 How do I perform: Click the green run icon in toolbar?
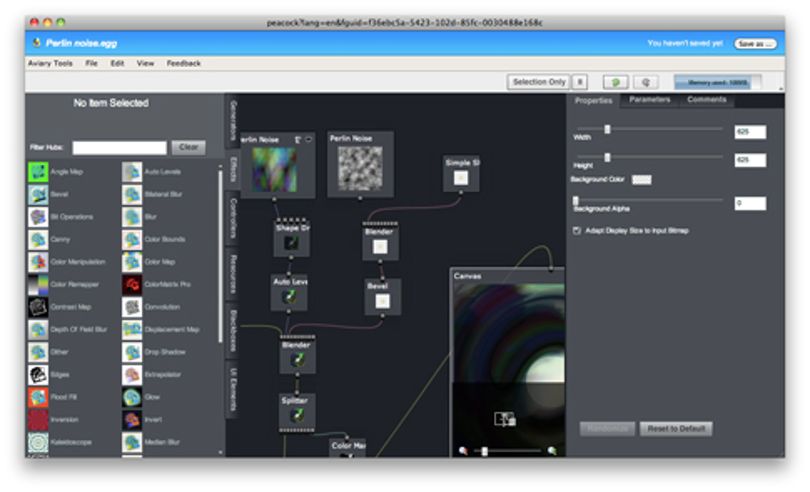[x=615, y=82]
